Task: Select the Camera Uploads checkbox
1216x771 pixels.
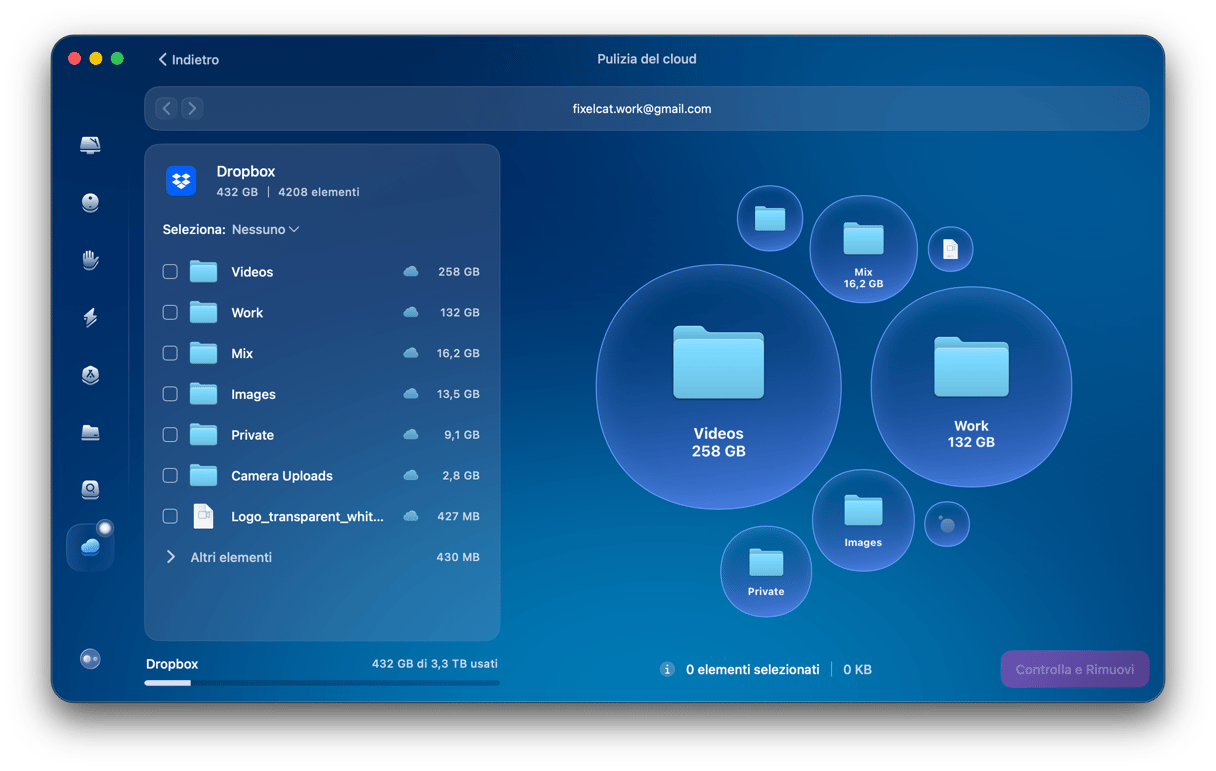Action: pyautogui.click(x=170, y=476)
